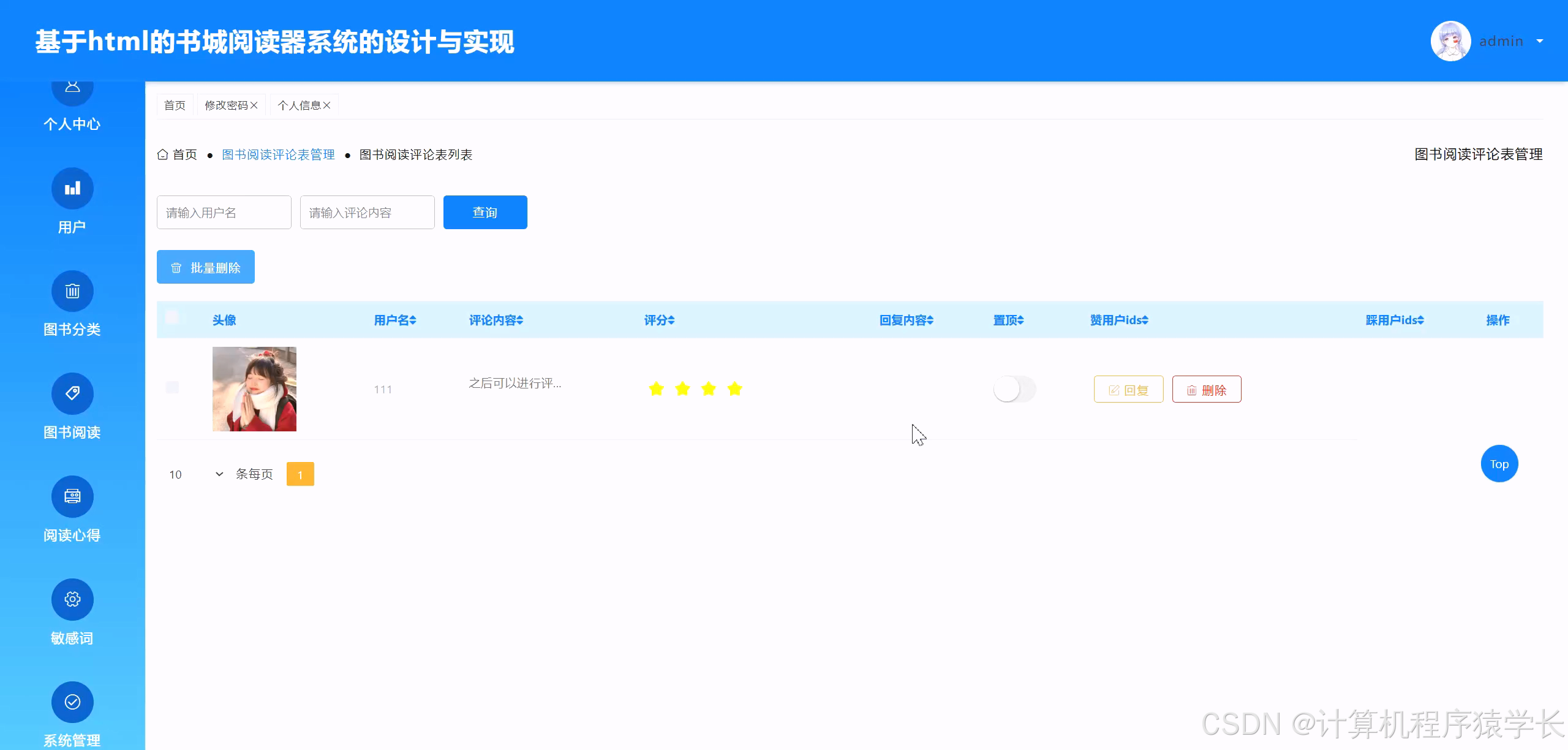Focus the 请输入评论内容 input field
Image resolution: width=1568 pixels, height=750 pixels.
367,212
